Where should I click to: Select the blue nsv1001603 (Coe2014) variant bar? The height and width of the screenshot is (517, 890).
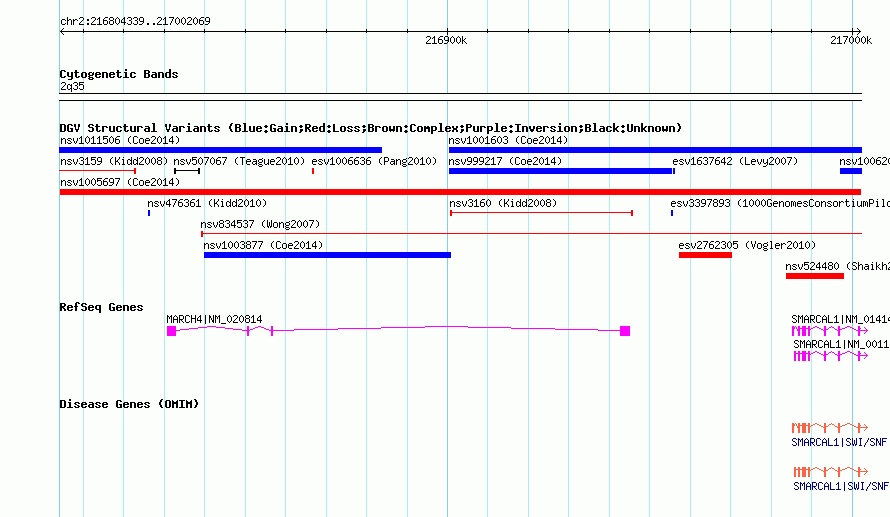pyautogui.click(x=655, y=150)
